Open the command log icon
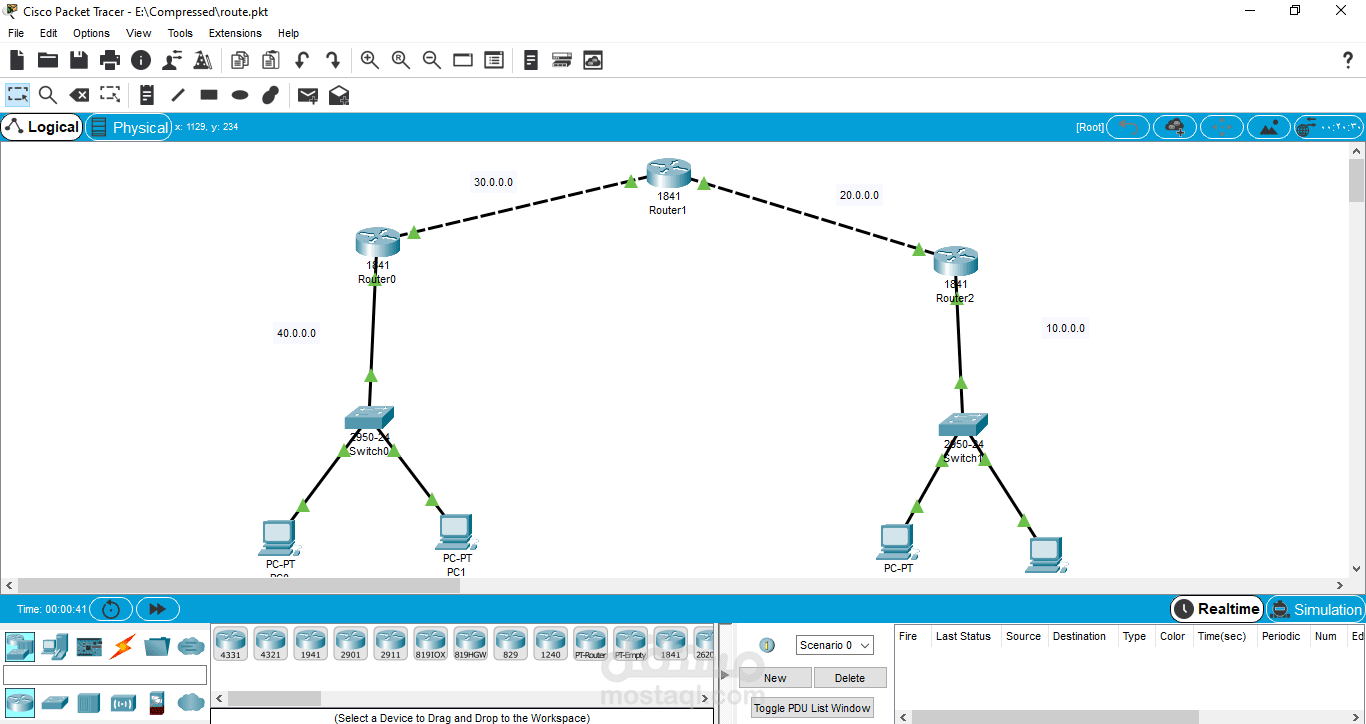The image size is (1366, 724). tap(531, 60)
